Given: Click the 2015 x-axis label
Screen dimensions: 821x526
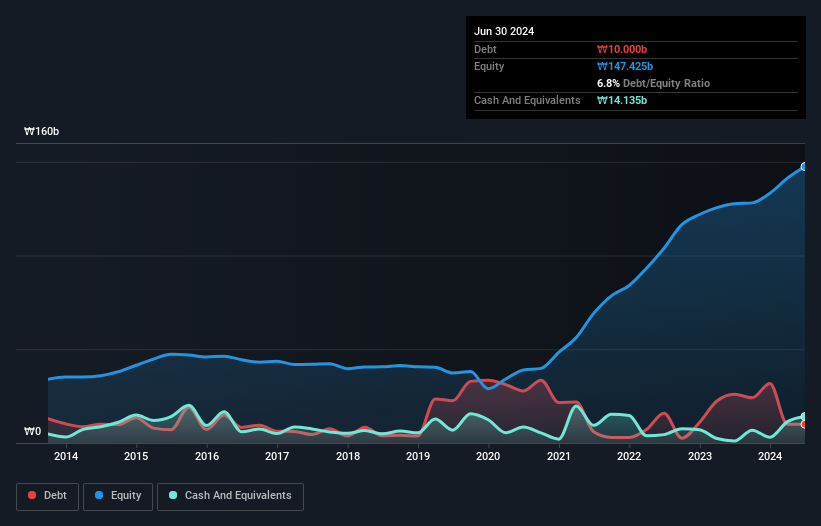Looking at the screenshot, I should (x=136, y=456).
